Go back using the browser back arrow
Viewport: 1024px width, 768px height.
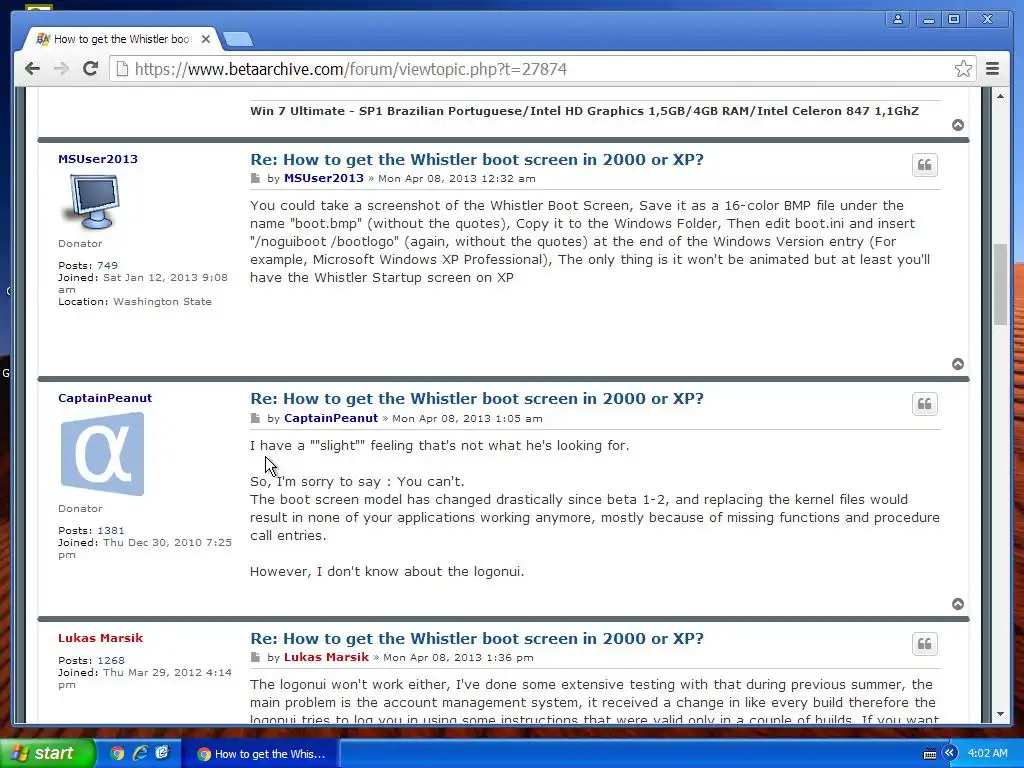(32, 69)
